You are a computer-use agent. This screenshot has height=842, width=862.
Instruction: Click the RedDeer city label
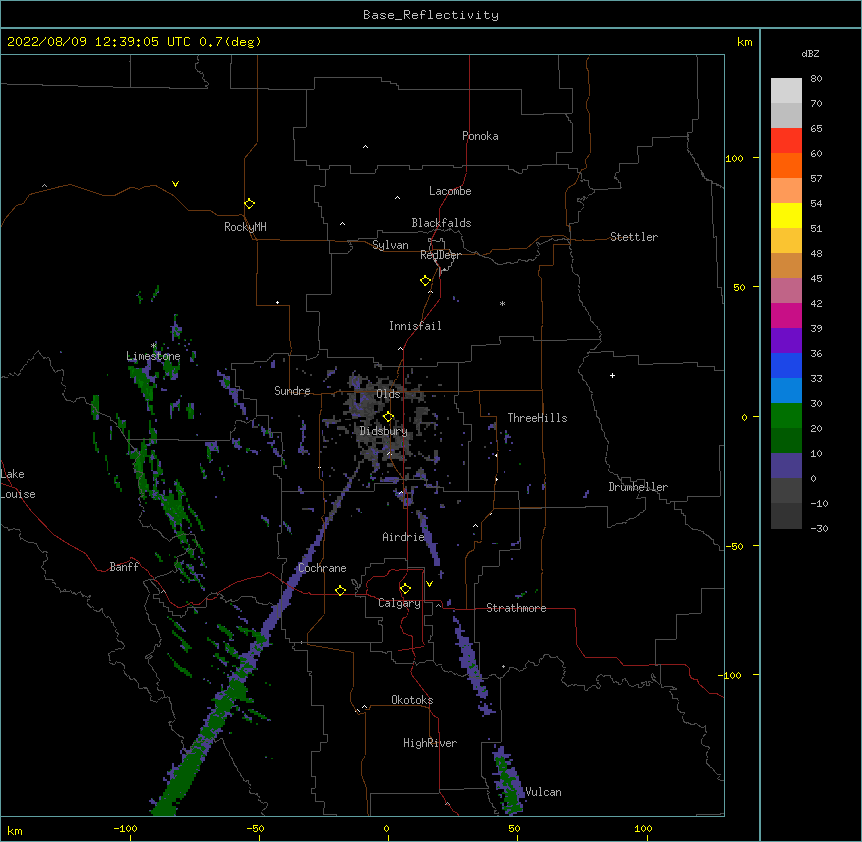coord(440,255)
